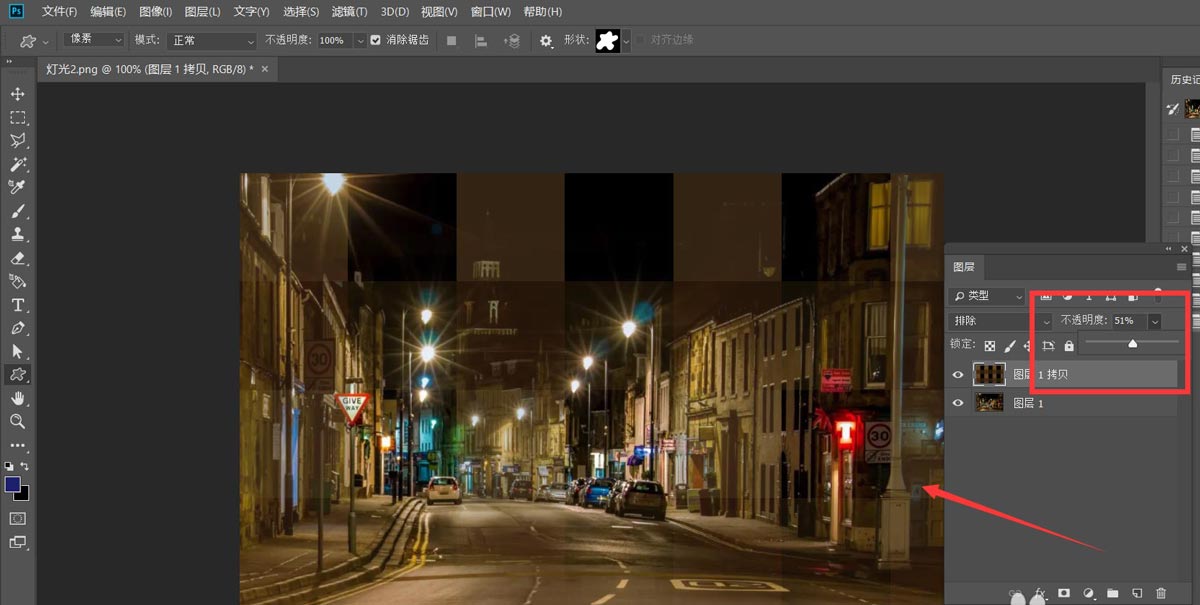Image resolution: width=1200 pixels, height=605 pixels.
Task: Hide the 图层 1 拷贝 layer
Action: [x=959, y=374]
